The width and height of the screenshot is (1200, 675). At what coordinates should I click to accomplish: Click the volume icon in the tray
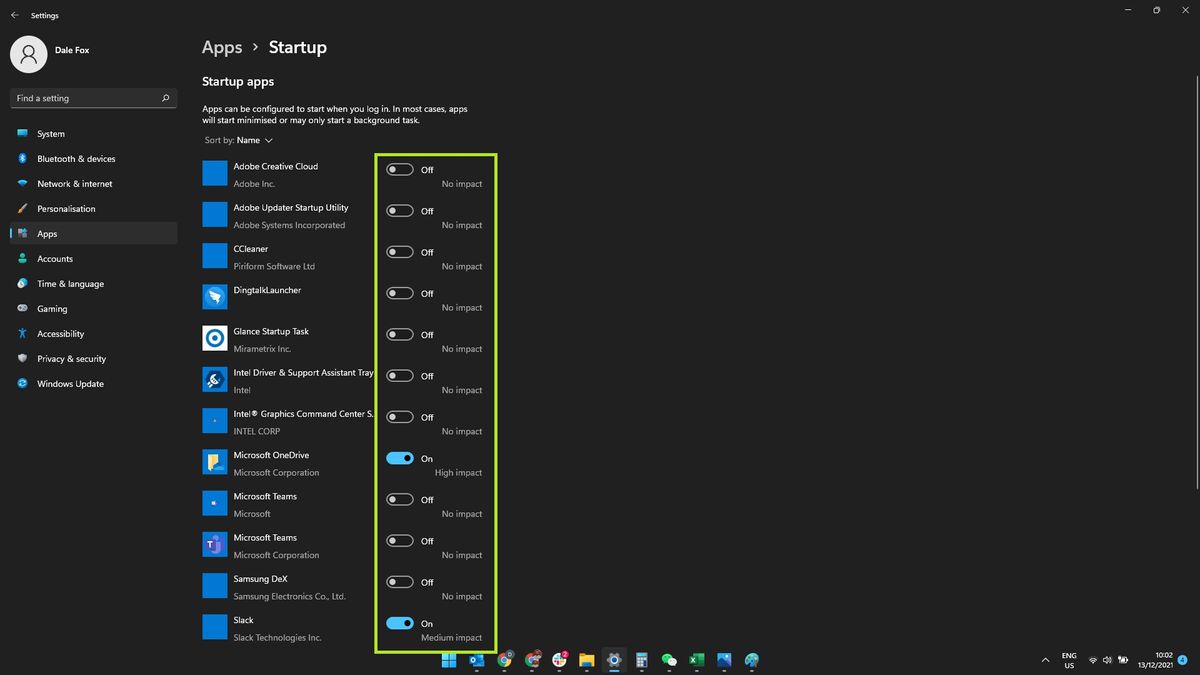(1106, 660)
